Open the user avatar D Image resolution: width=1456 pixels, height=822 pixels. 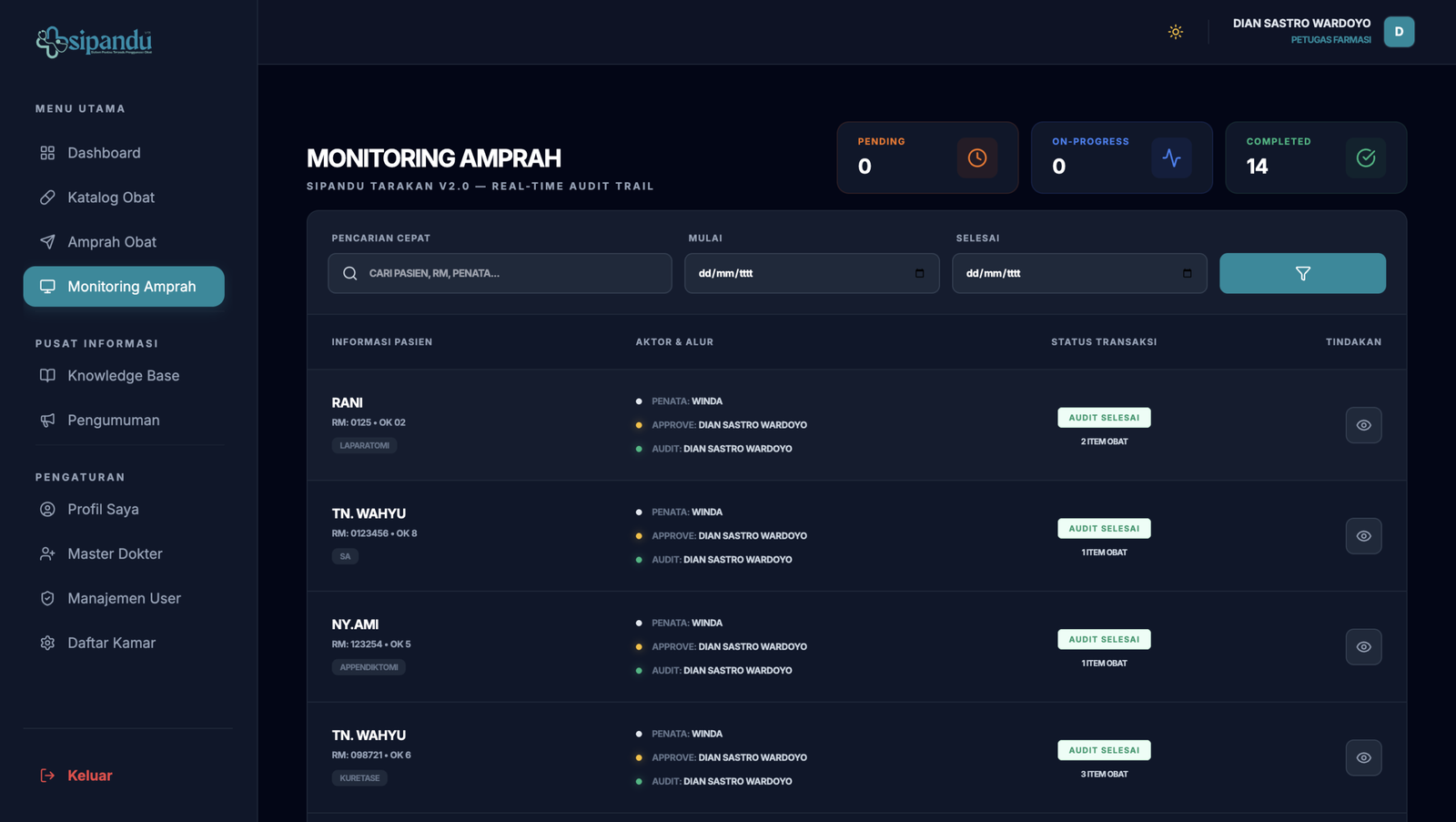coord(1399,32)
